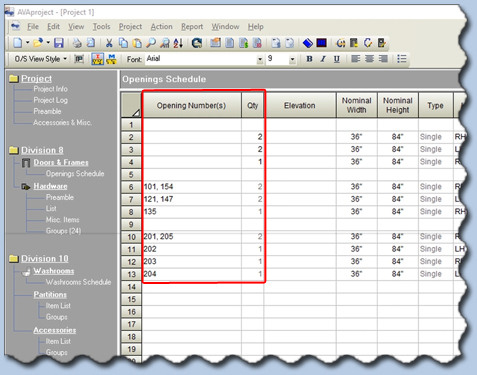This screenshot has width=477, height=375.
Task: Open the View menu
Action: click(x=76, y=27)
